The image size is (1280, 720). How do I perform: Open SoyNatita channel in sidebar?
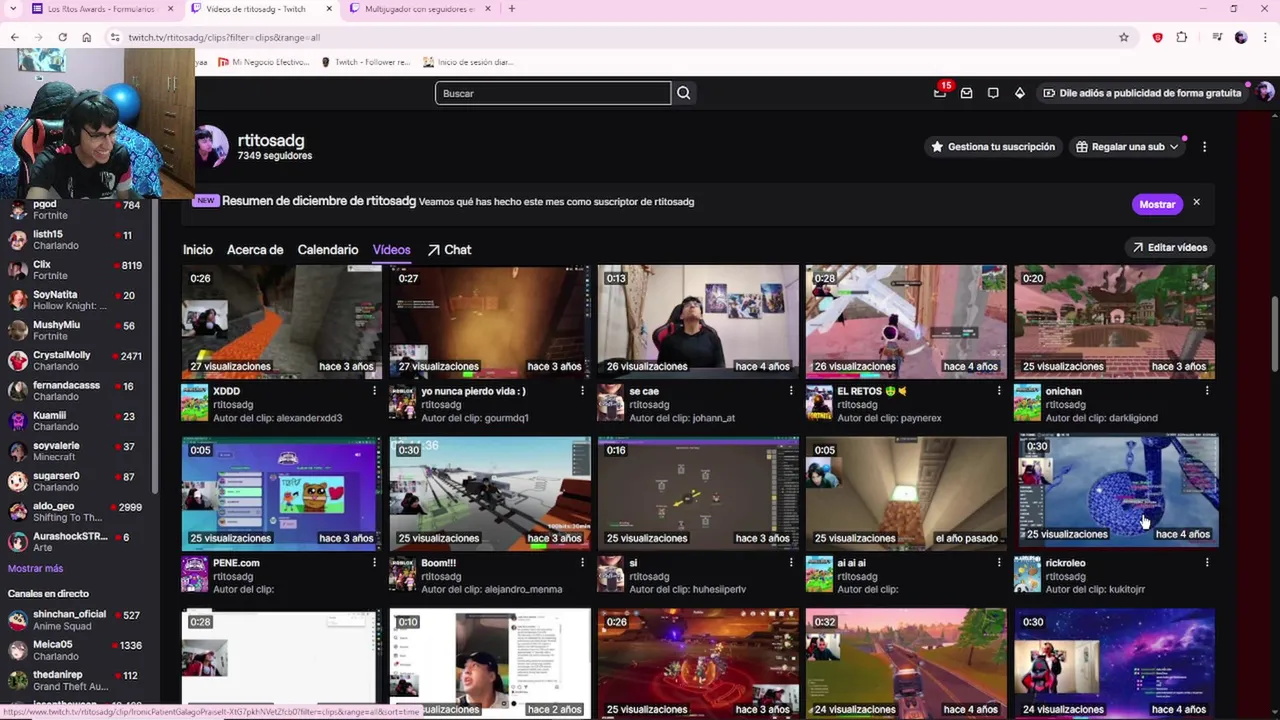(x=75, y=300)
